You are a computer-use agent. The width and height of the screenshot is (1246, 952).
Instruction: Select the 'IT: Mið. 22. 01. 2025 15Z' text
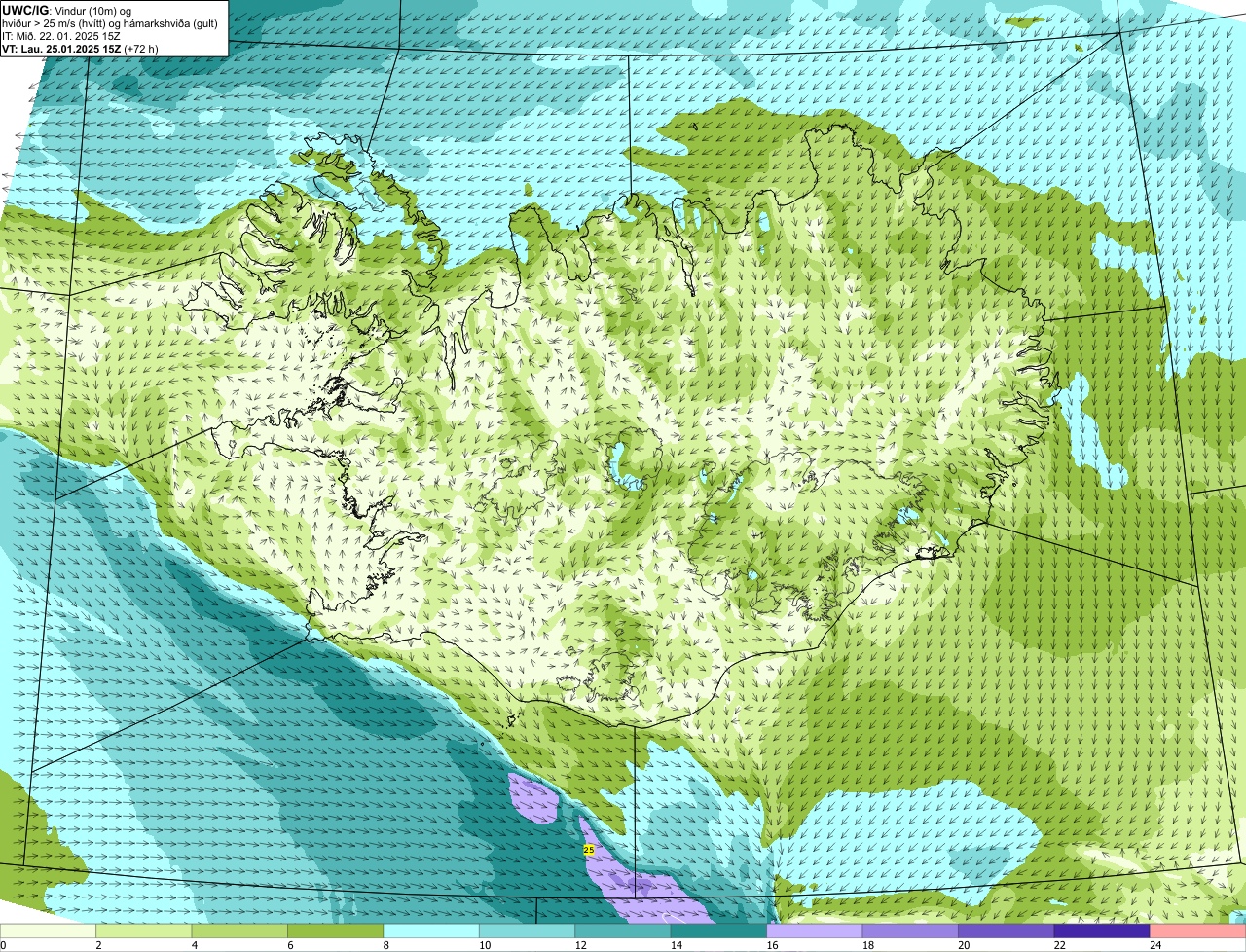click(61, 36)
